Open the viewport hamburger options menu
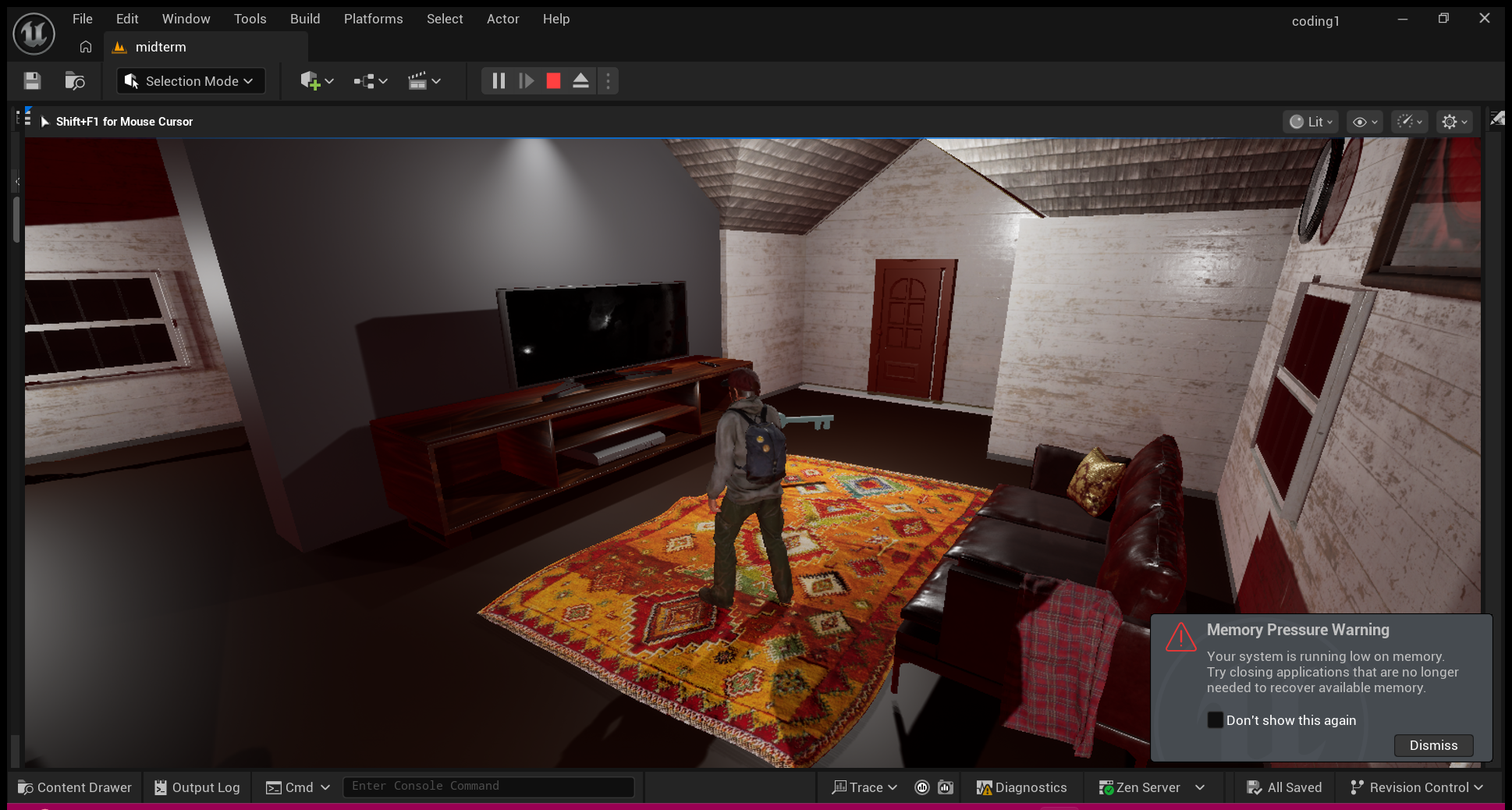The height and width of the screenshot is (810, 1512). tap(27, 119)
